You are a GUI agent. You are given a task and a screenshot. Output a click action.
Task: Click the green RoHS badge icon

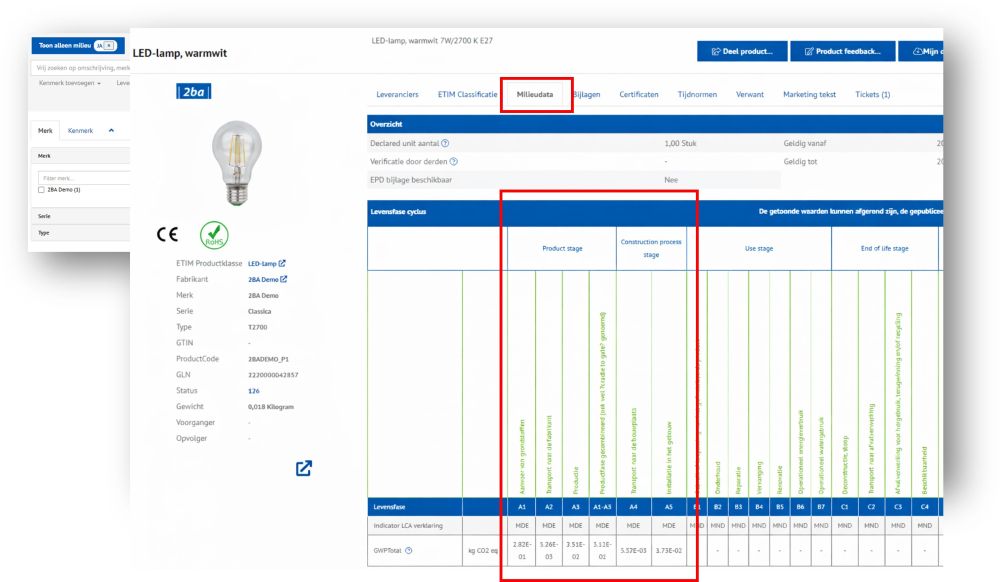pos(214,235)
